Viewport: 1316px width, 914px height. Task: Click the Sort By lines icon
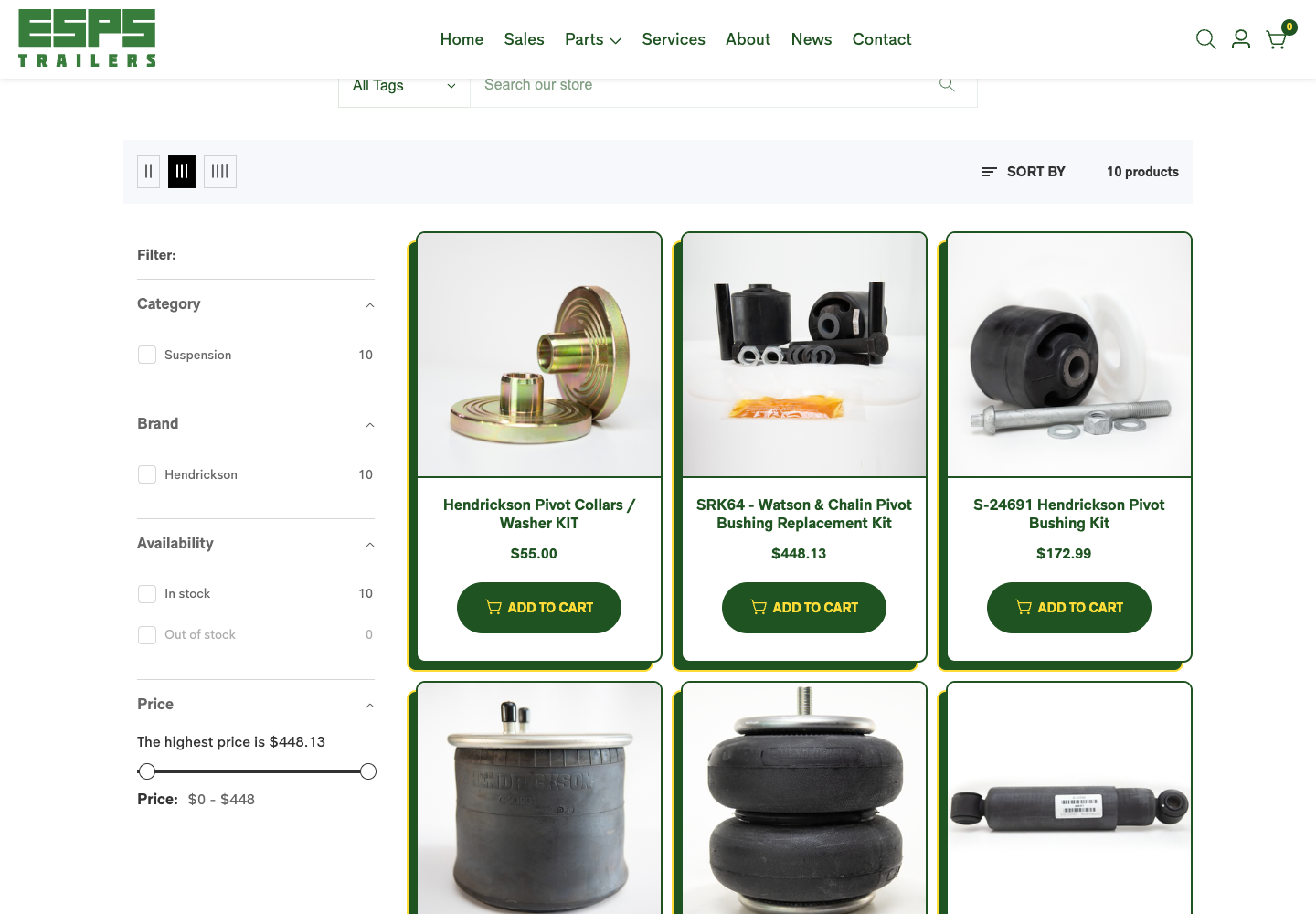coord(989,172)
